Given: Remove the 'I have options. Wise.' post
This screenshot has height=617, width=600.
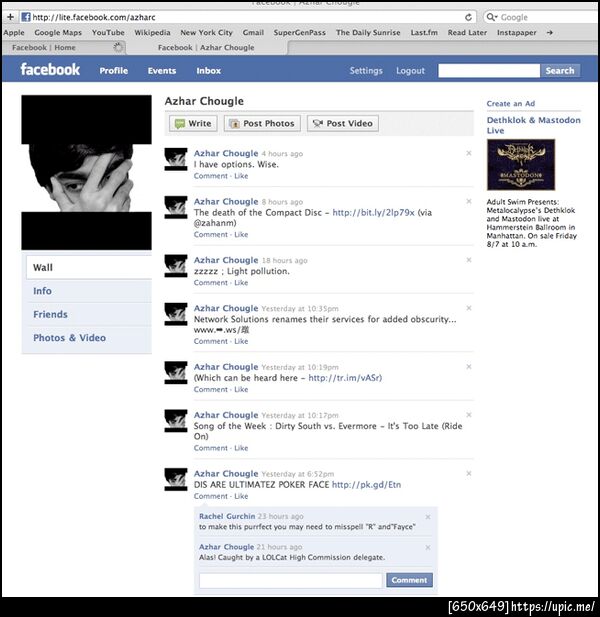Looking at the screenshot, I should click(x=469, y=153).
